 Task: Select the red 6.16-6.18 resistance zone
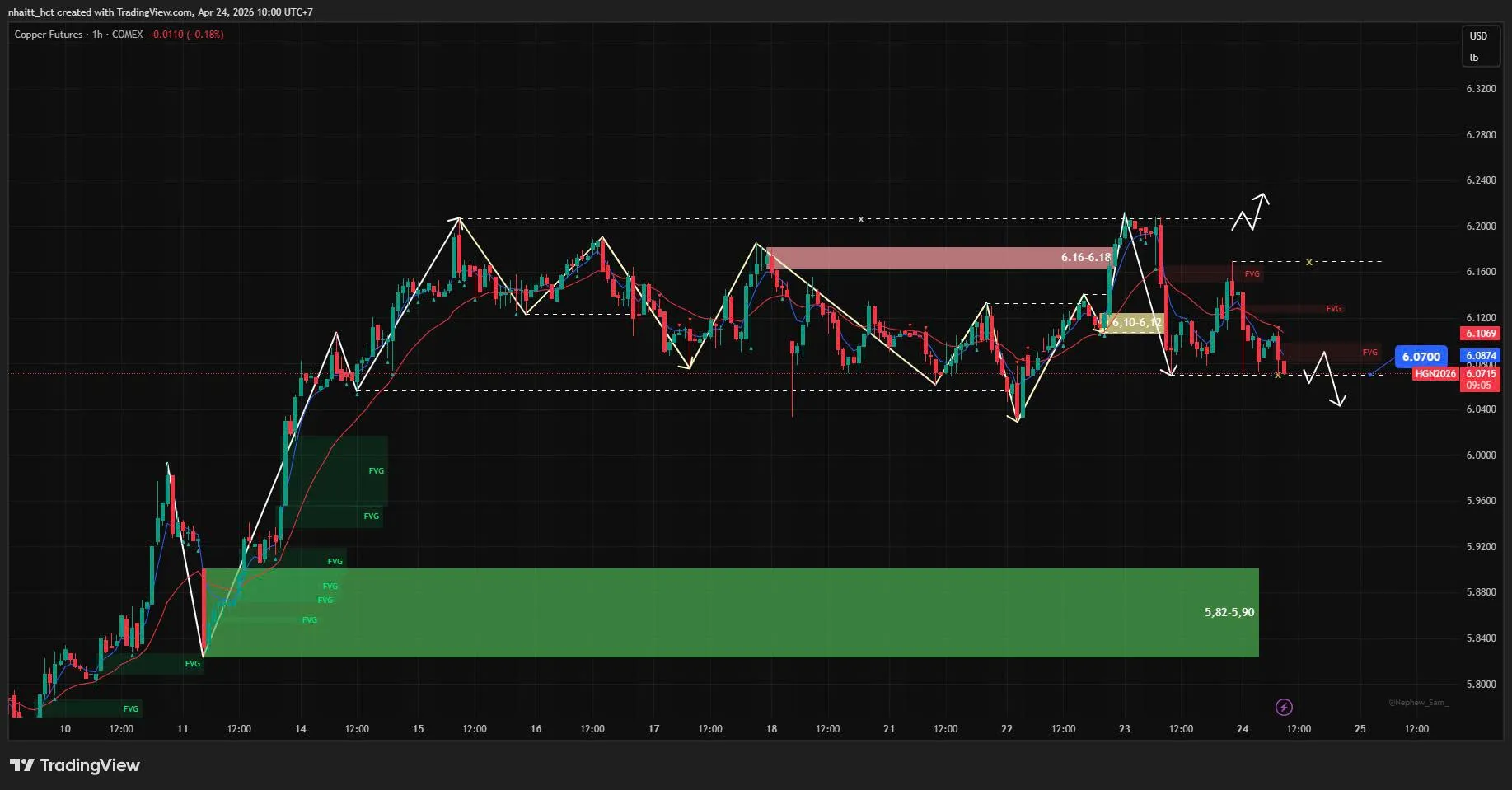click(x=939, y=258)
